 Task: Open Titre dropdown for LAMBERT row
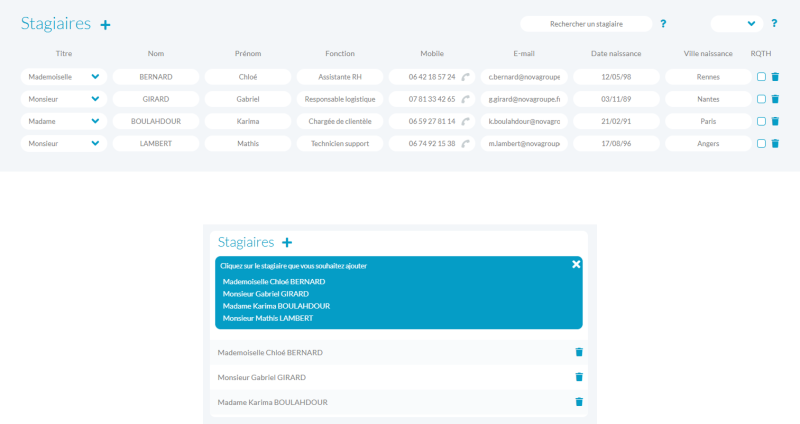coord(64,143)
